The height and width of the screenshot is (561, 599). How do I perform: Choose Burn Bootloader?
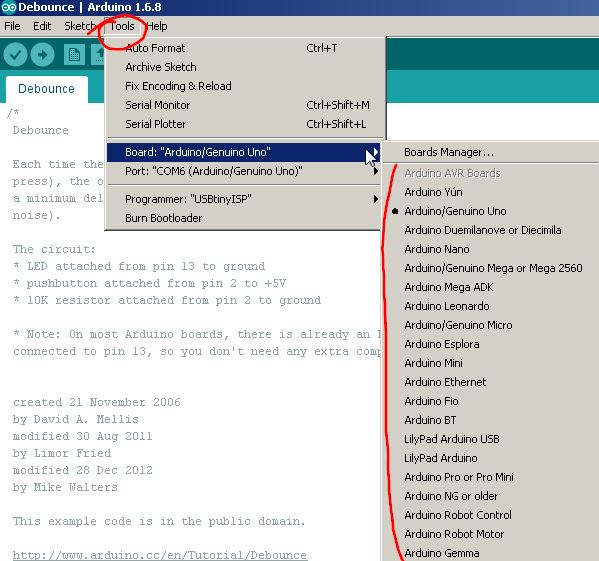coord(244,218)
